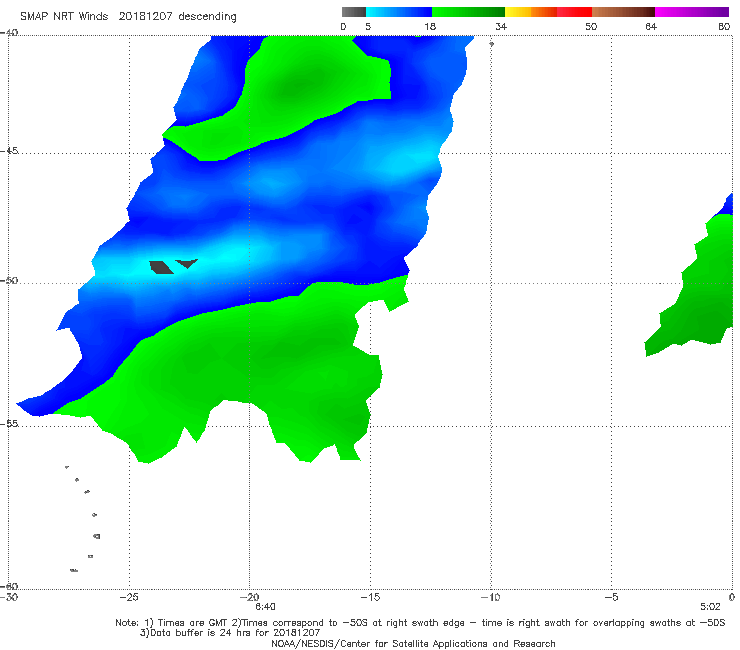Click the swath time '5:02'

[x=710, y=607]
